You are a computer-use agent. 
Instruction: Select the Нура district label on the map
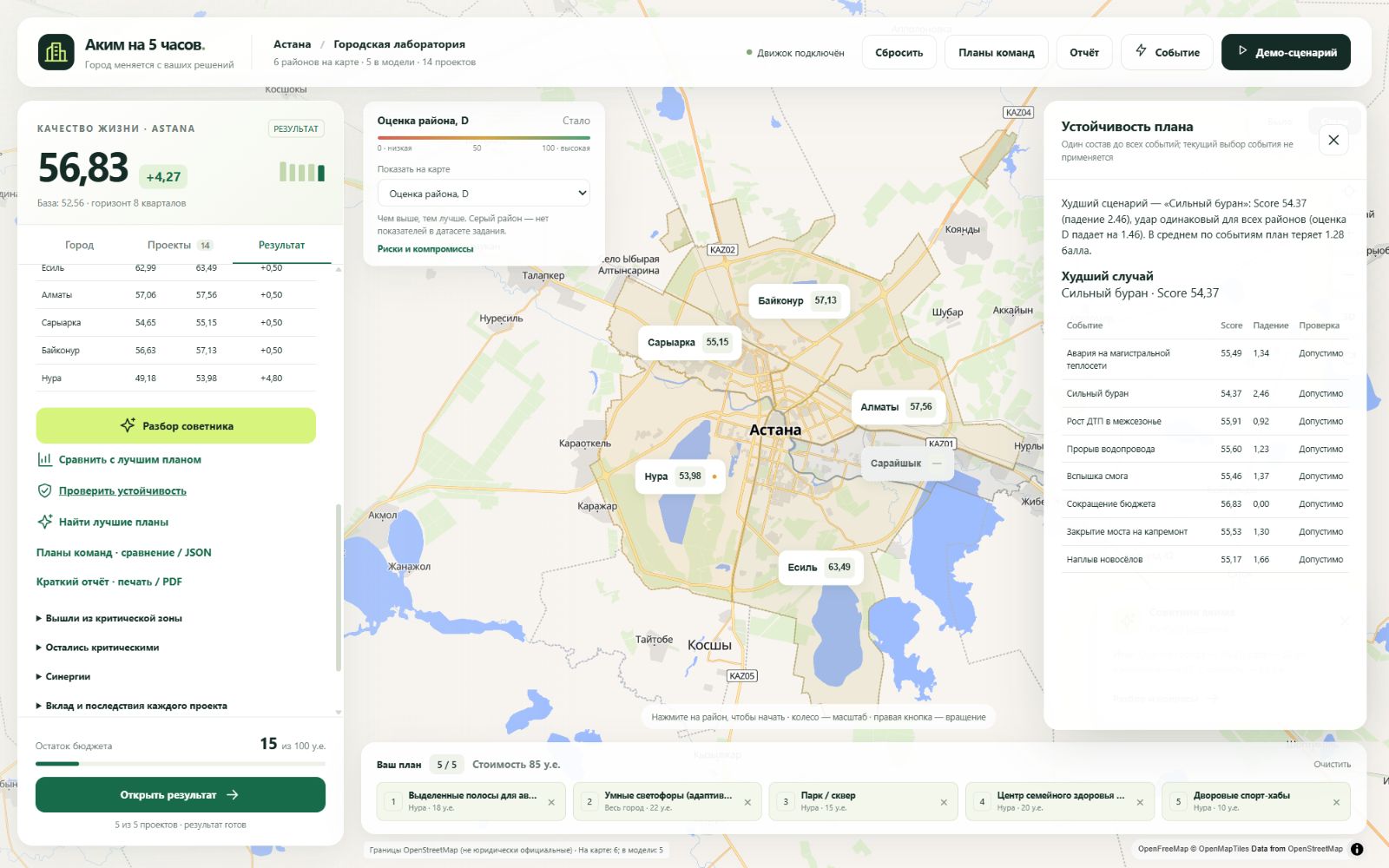[x=680, y=477]
